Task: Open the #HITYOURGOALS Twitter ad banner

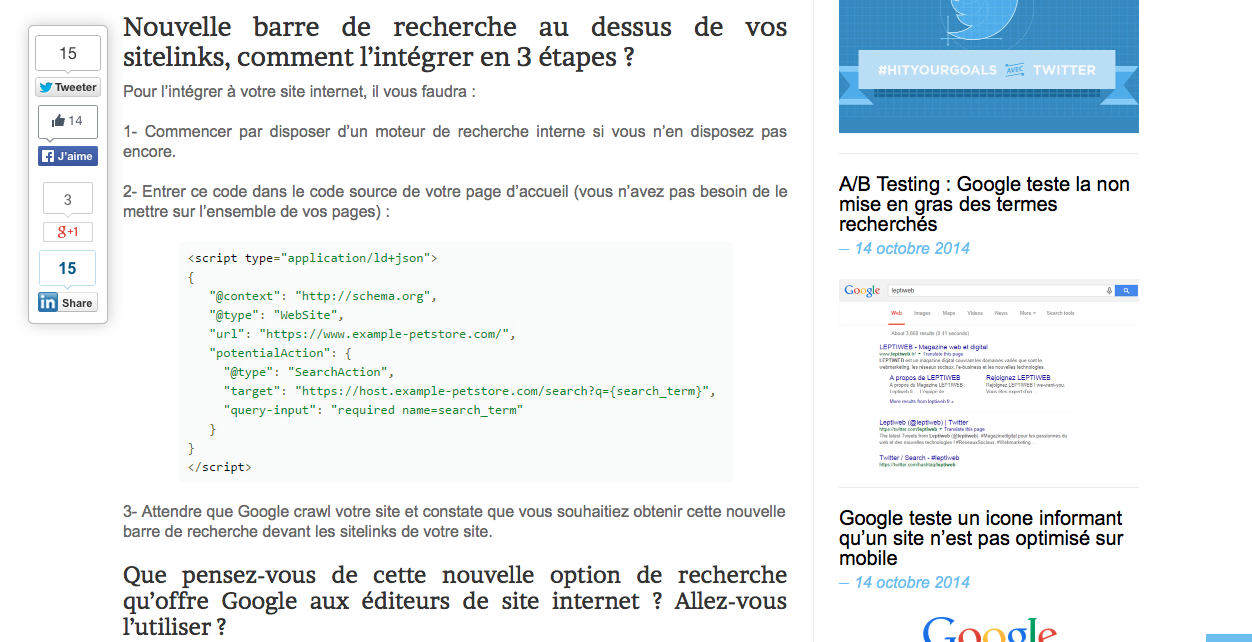Action: click(x=989, y=66)
